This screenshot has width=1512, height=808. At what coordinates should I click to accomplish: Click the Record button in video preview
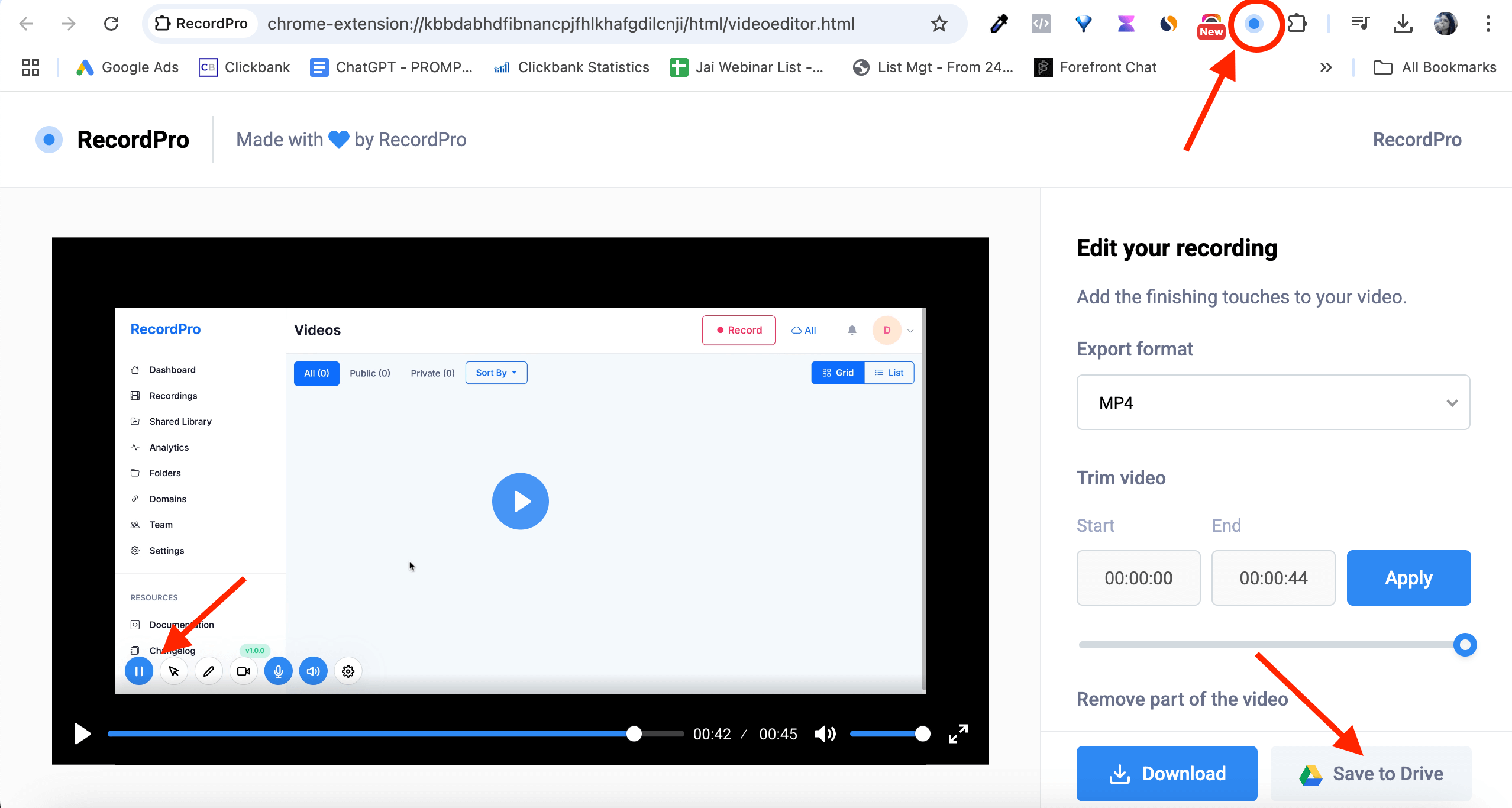tap(738, 330)
